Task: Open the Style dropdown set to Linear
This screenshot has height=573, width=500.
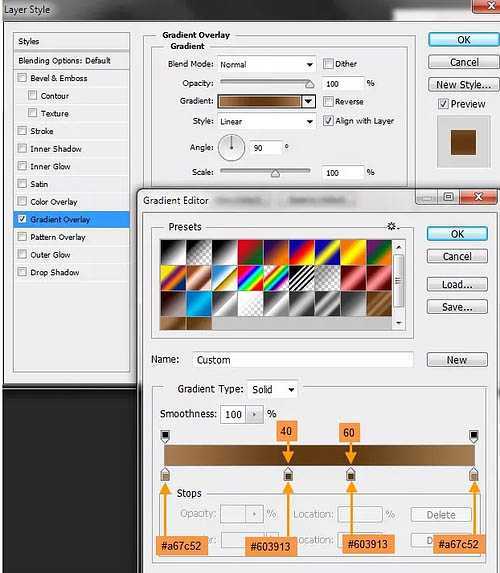Action: [x=267, y=121]
